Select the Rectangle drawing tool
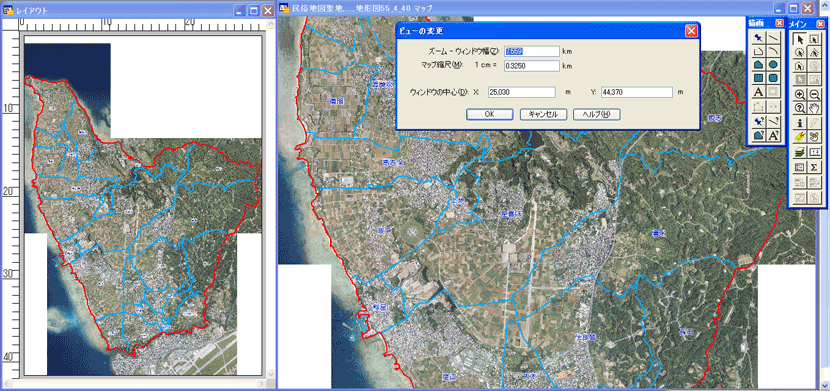This screenshot has height=391, width=830. [759, 79]
